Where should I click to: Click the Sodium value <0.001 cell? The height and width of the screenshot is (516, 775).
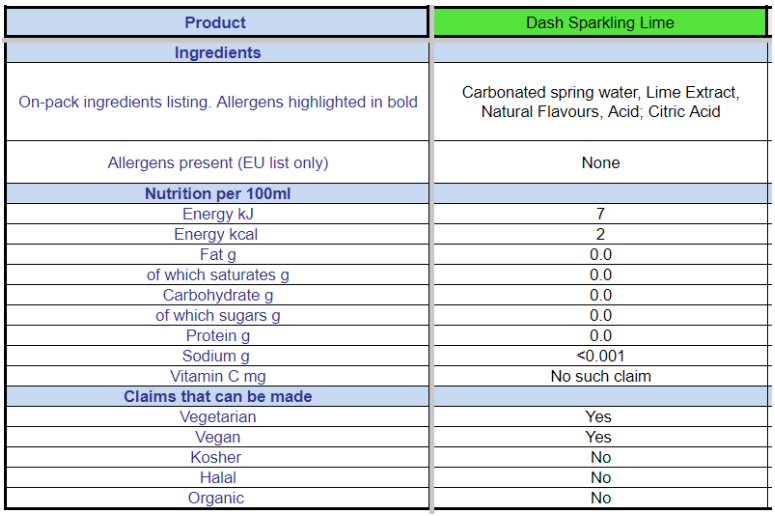click(601, 356)
